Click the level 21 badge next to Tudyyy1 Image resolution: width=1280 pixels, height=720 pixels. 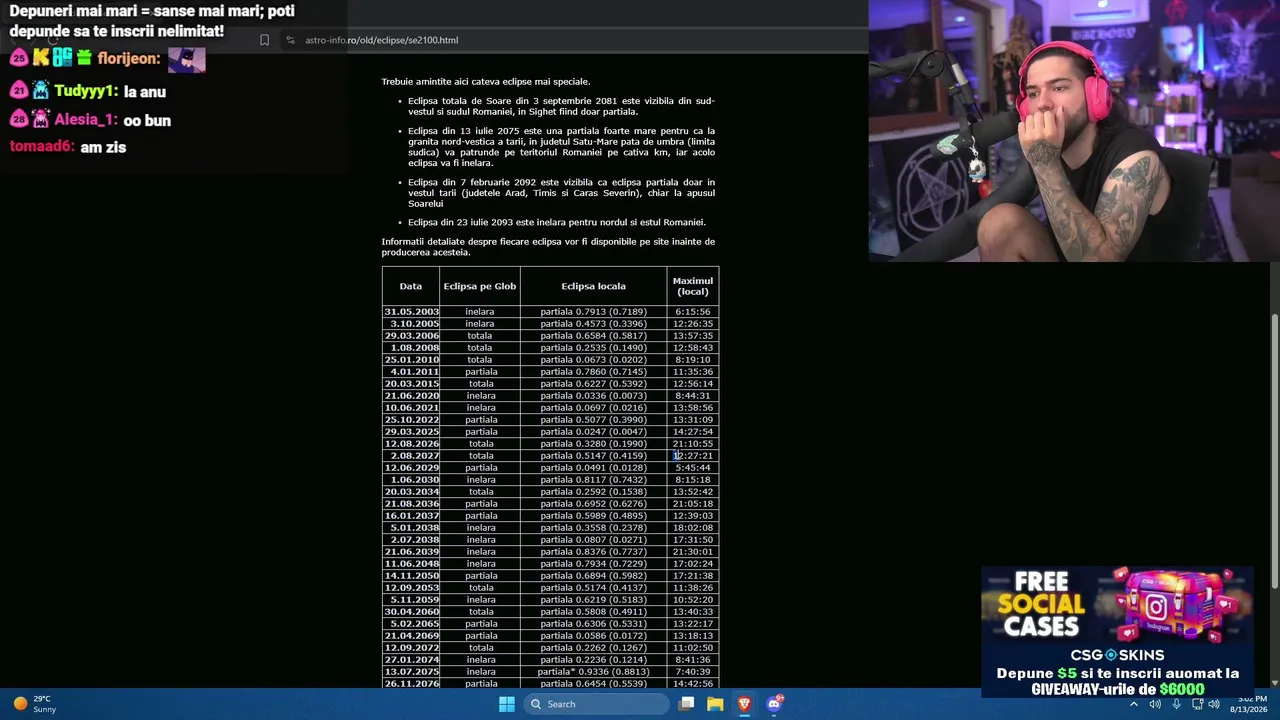19,91
